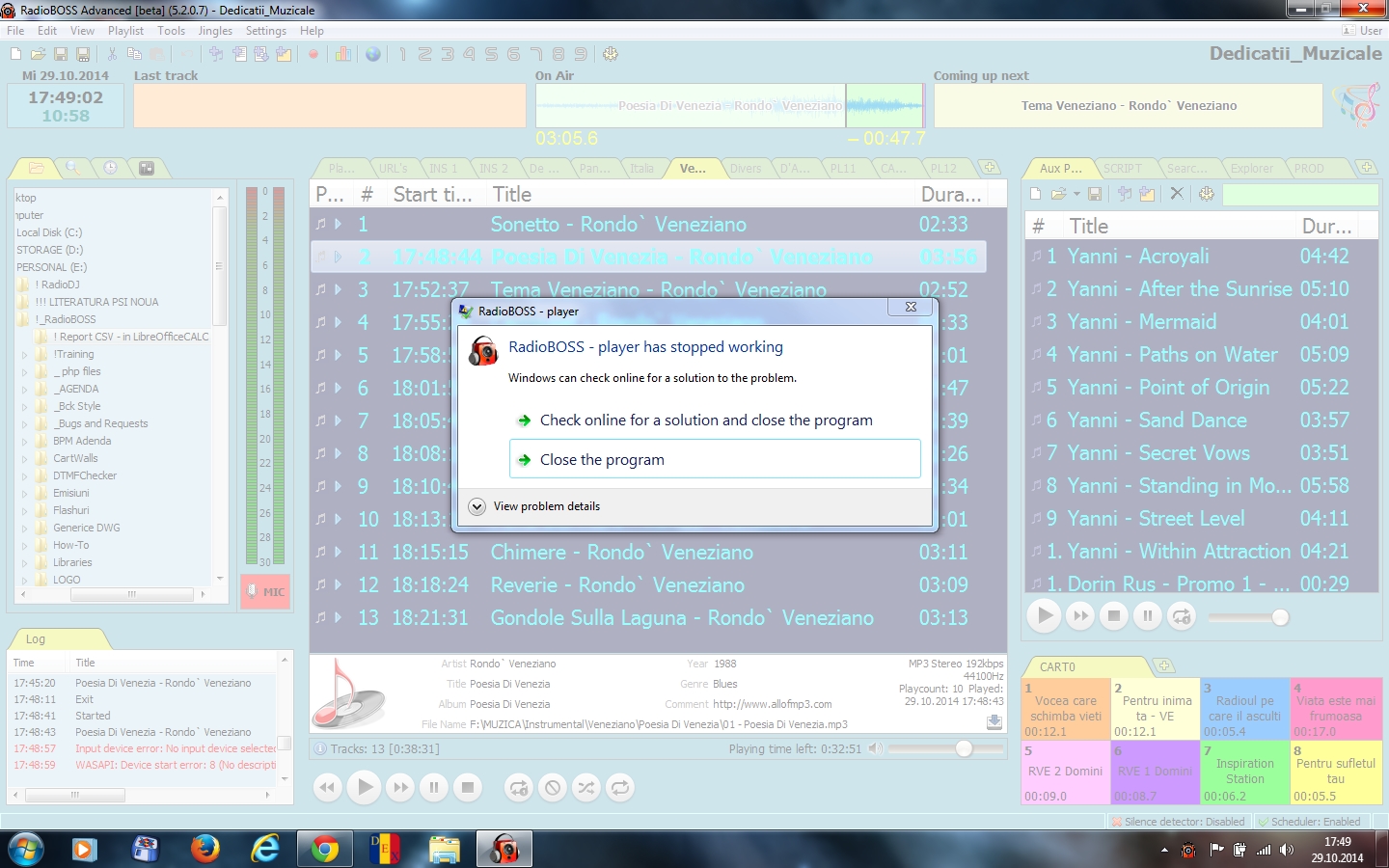The image size is (1389, 868).
Task: Toggle the Silence detector status indicator
Action: point(1178,822)
